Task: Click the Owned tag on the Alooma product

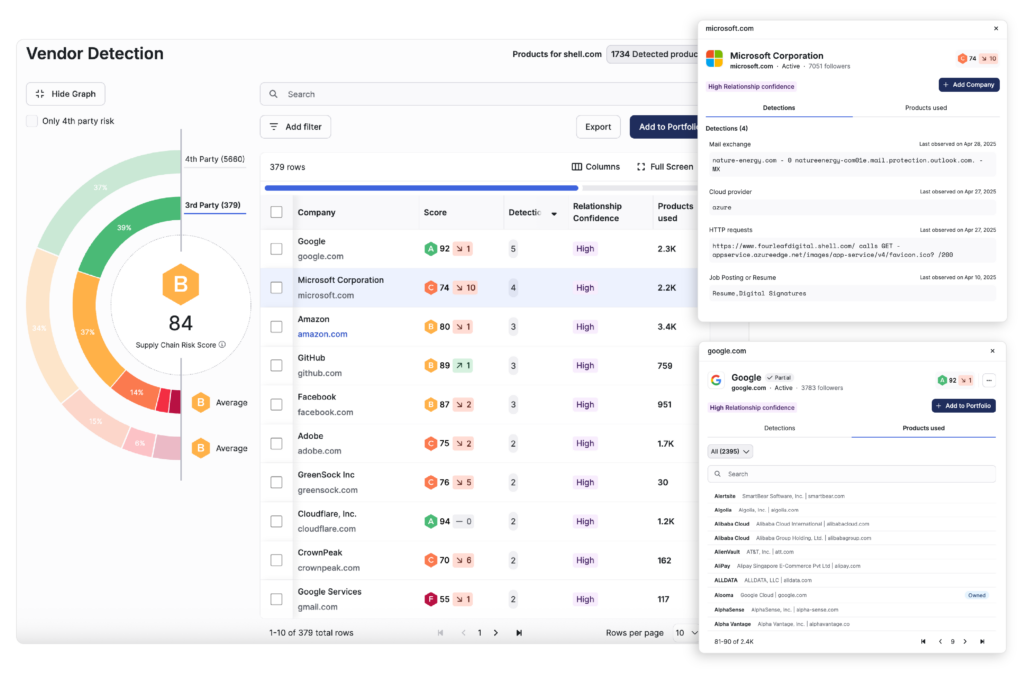Action: click(x=977, y=595)
